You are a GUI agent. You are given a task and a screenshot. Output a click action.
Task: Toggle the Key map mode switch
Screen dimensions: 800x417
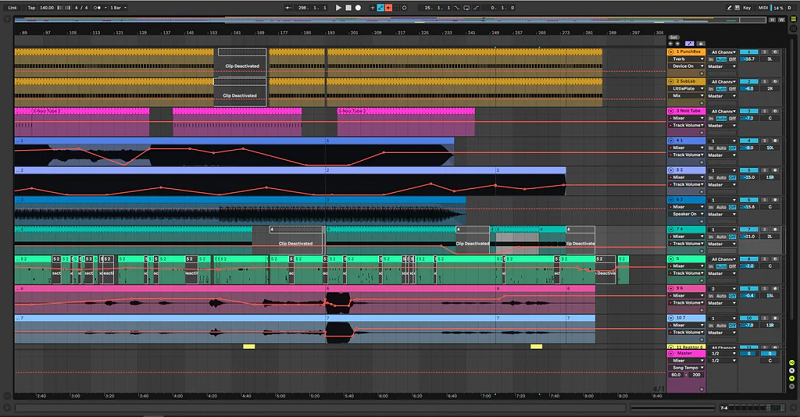coord(747,7)
